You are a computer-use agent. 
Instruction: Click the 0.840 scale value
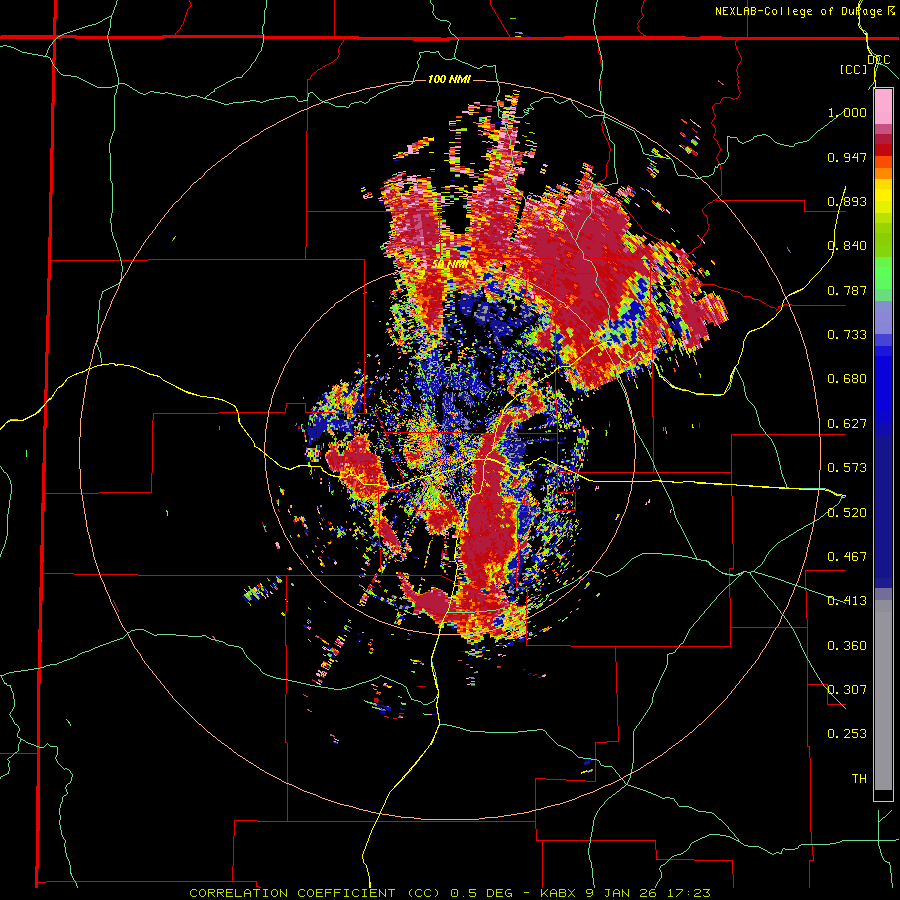point(847,246)
